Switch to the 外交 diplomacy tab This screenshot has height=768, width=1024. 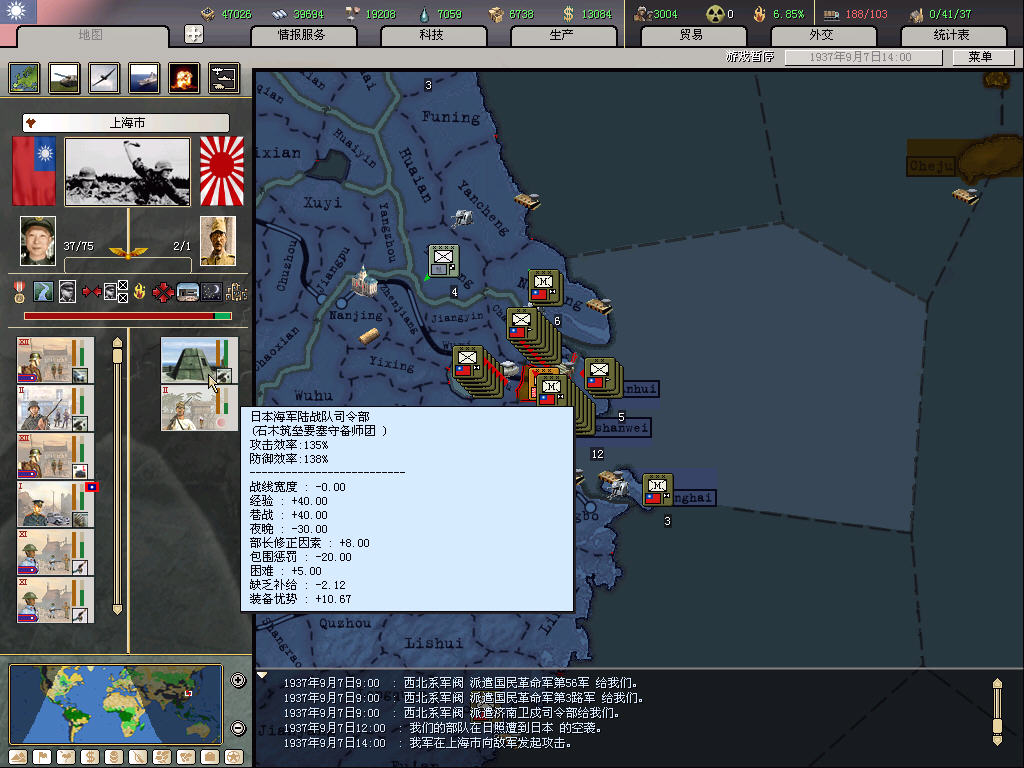click(x=820, y=35)
